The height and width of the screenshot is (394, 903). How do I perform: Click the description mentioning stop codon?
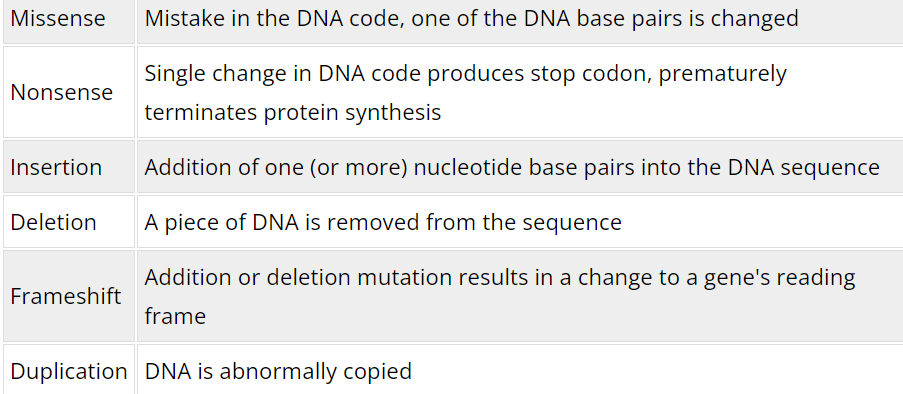[465, 92]
